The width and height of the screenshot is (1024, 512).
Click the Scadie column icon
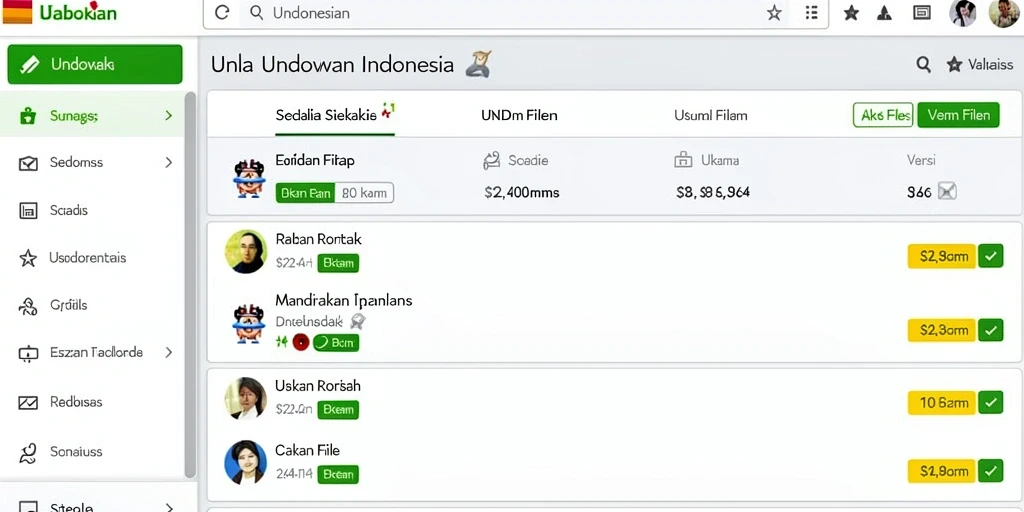coord(491,160)
